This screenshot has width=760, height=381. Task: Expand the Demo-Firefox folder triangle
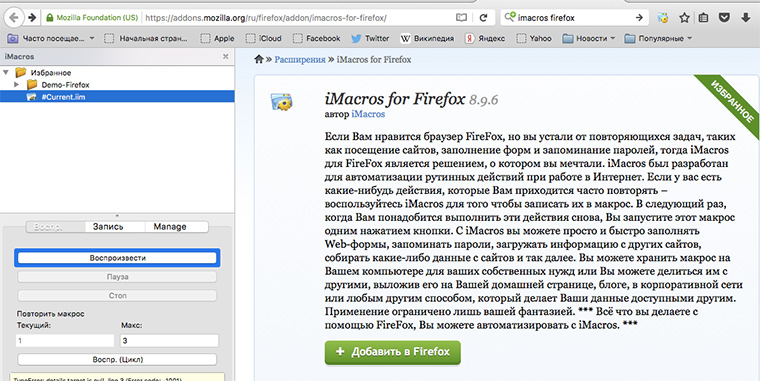(x=17, y=85)
